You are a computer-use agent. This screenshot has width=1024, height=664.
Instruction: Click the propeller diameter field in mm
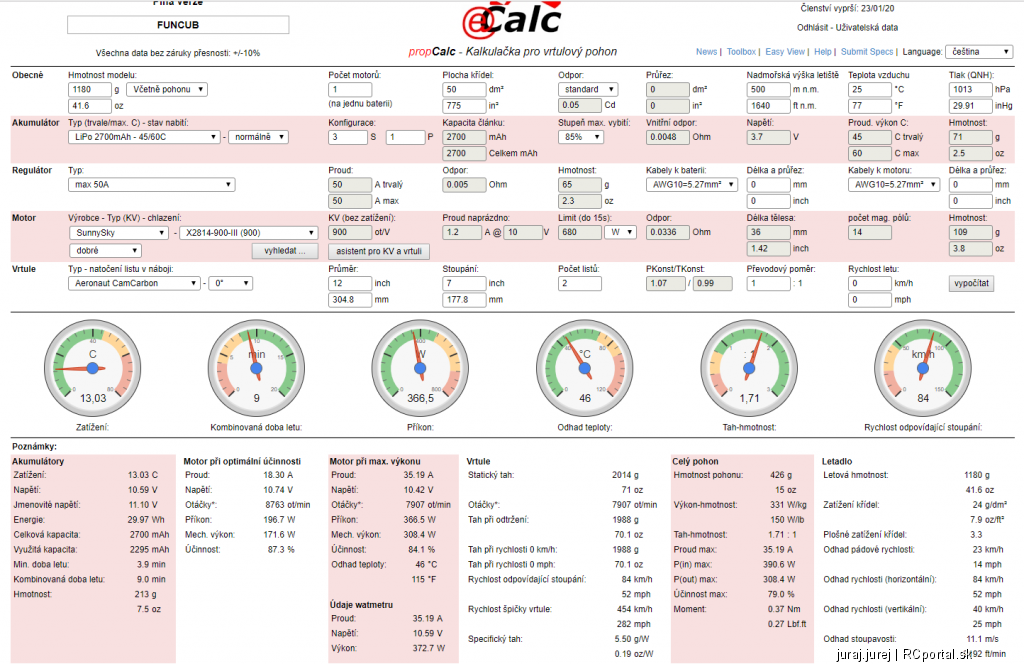350,300
